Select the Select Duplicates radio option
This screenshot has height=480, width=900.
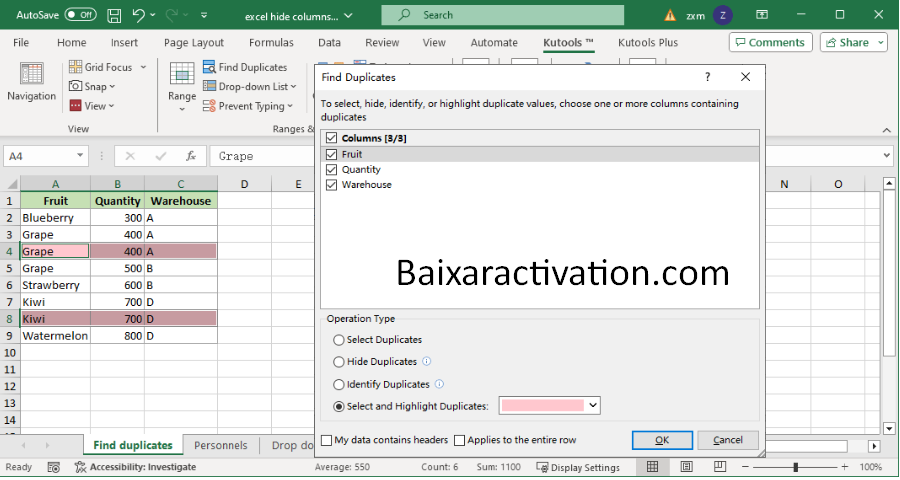click(339, 340)
